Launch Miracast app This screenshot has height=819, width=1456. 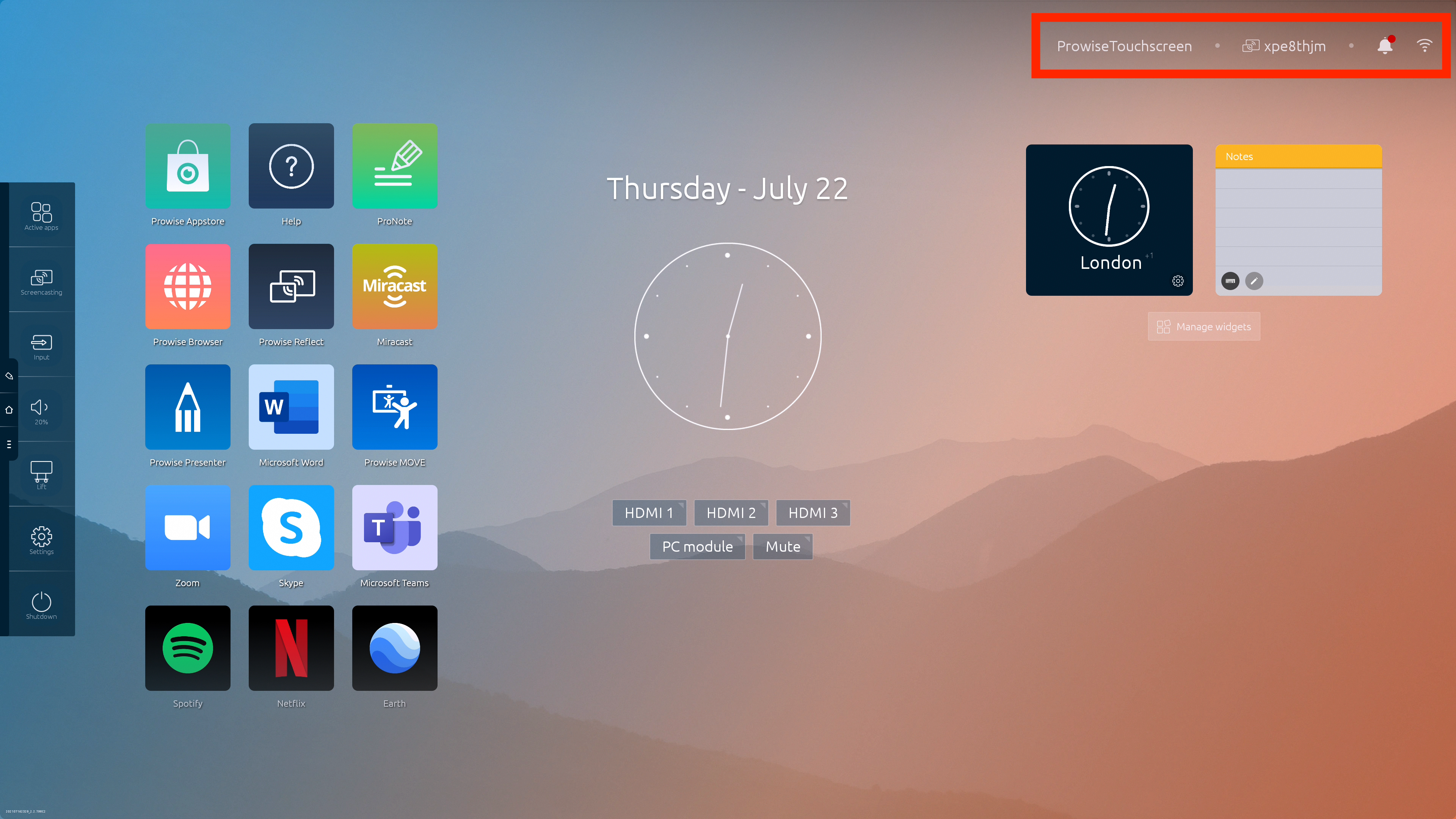(394, 286)
